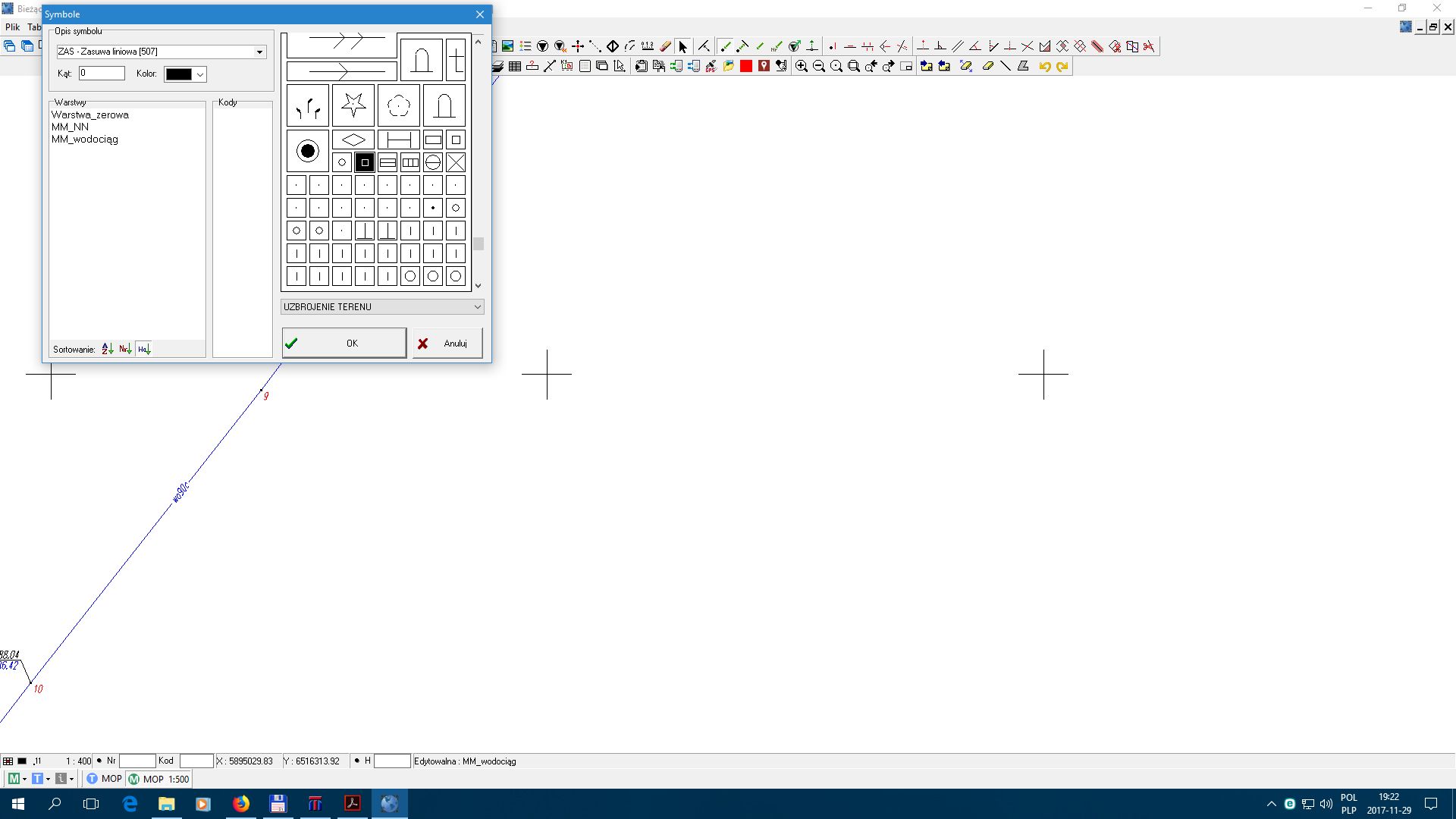Click the Anuluj cancel button

click(447, 344)
